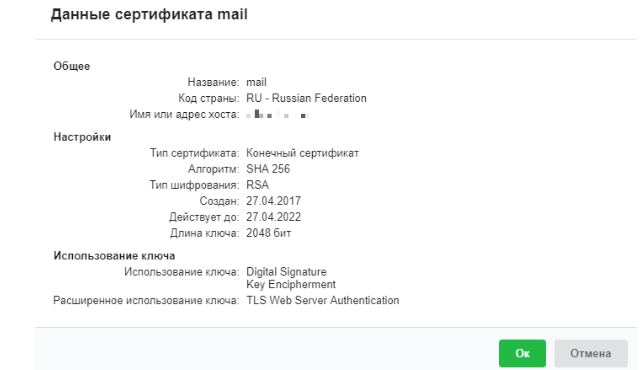Click the expiry date 27.04.2022
The width and height of the screenshot is (641, 370).
pos(273,217)
